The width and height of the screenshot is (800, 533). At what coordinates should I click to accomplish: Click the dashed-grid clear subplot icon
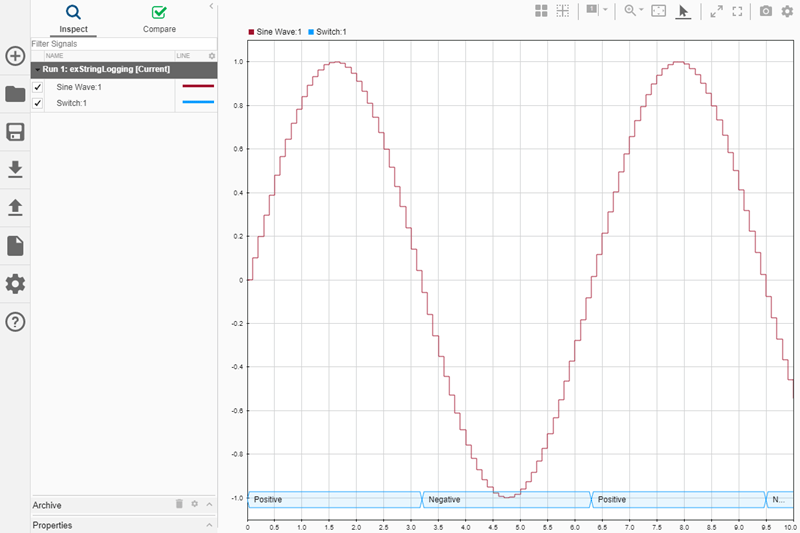[562, 11]
